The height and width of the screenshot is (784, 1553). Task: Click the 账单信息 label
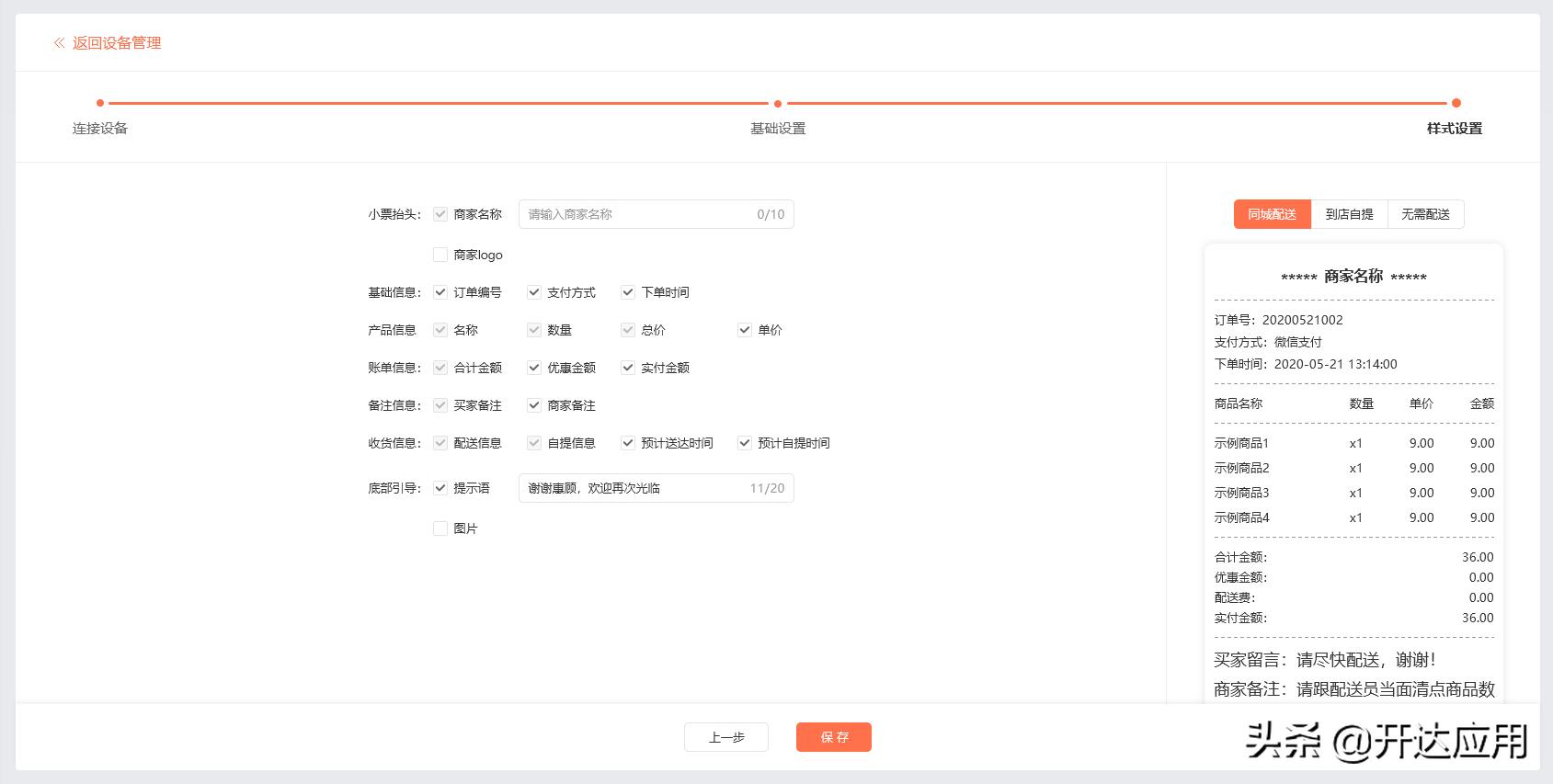click(x=394, y=368)
